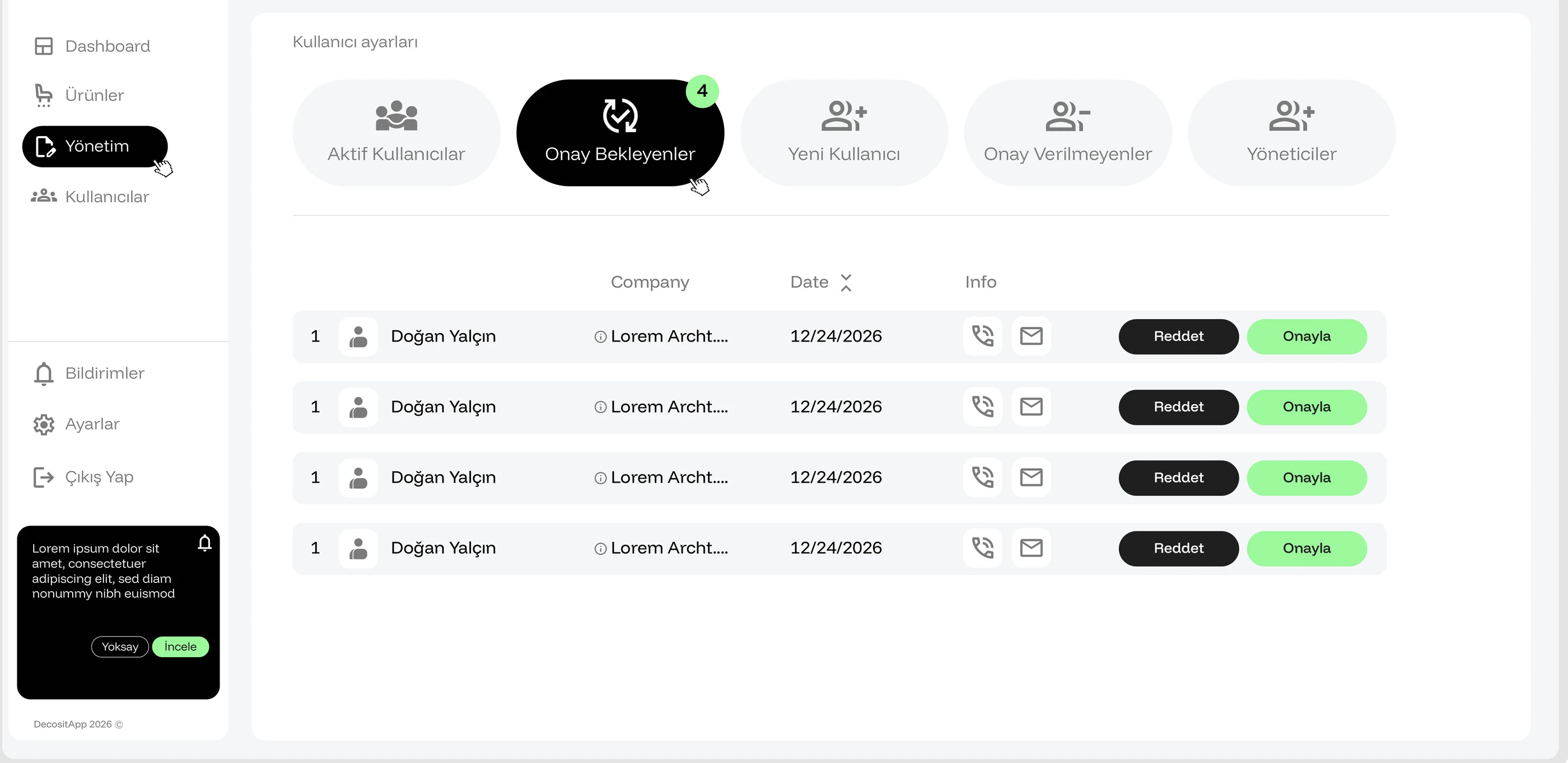The width and height of the screenshot is (1568, 763).
Task: Open Ürünler in the sidebar
Action: [79, 96]
